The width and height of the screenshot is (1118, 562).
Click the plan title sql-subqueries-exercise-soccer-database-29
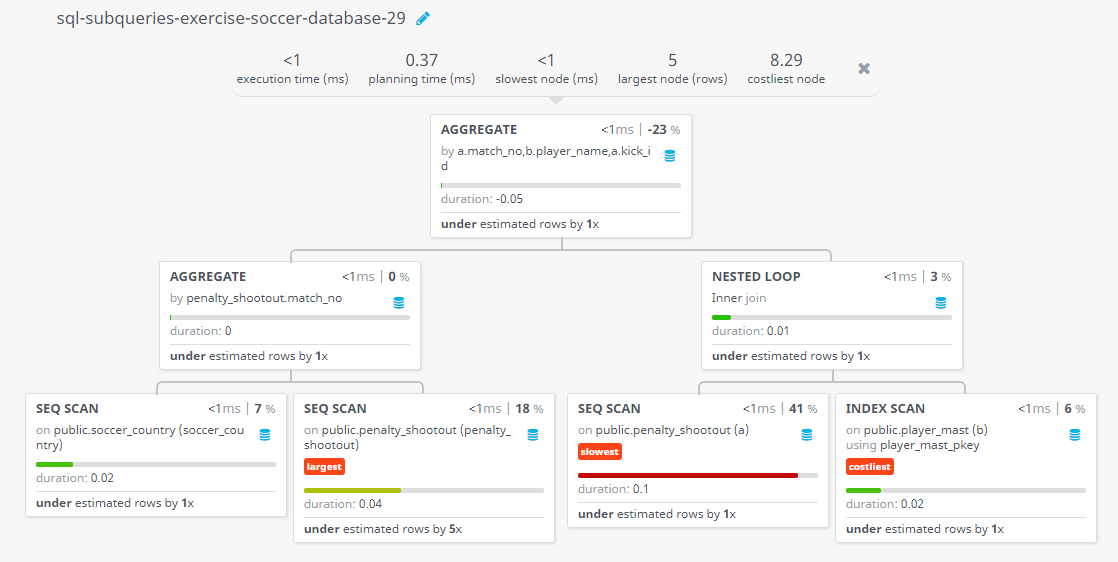[231, 19]
